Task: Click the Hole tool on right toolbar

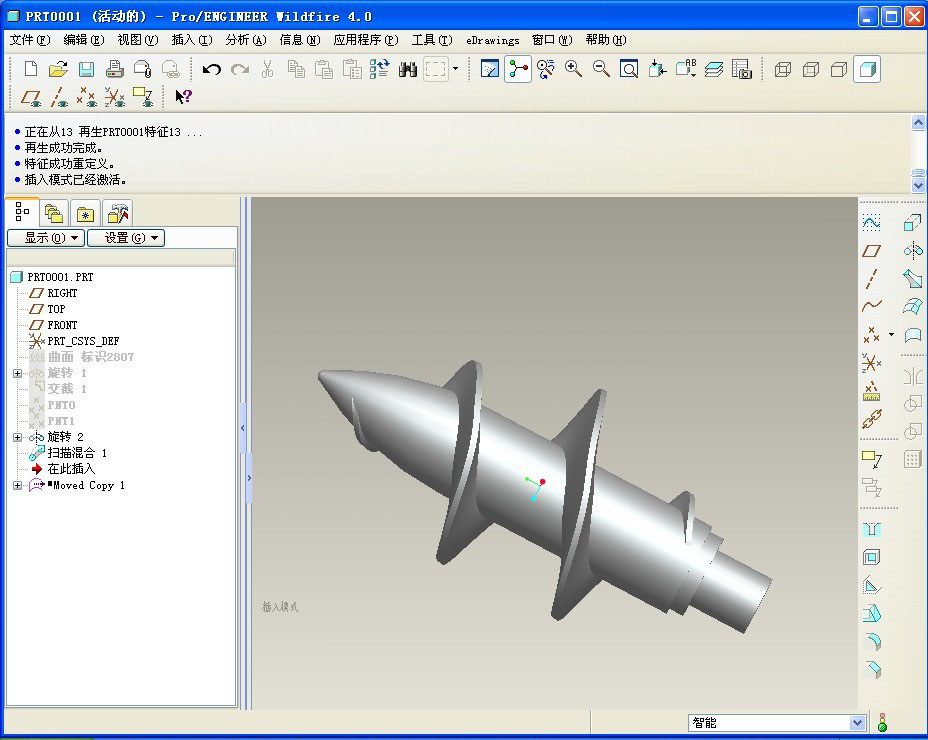Action: (871, 529)
